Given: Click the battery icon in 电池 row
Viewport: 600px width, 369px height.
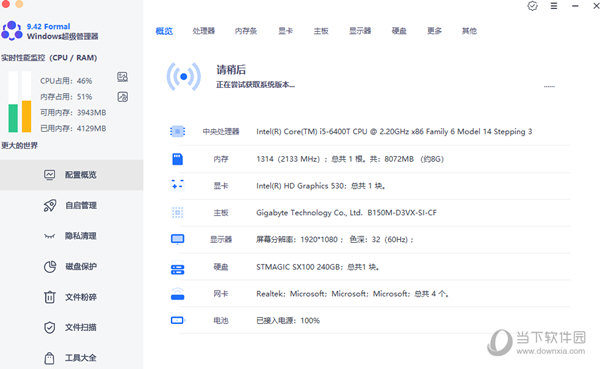Looking at the screenshot, I should coord(178,320).
